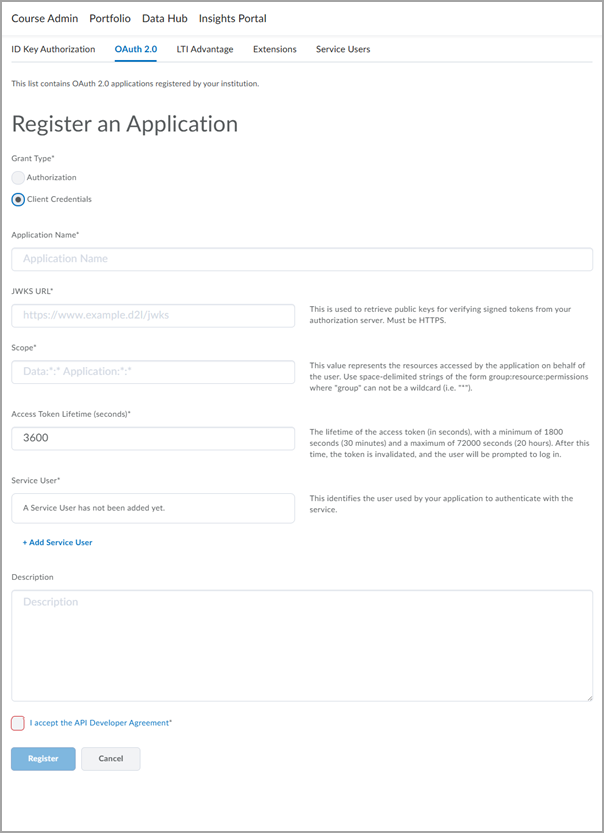Select the Authorization grant type

click(17, 177)
